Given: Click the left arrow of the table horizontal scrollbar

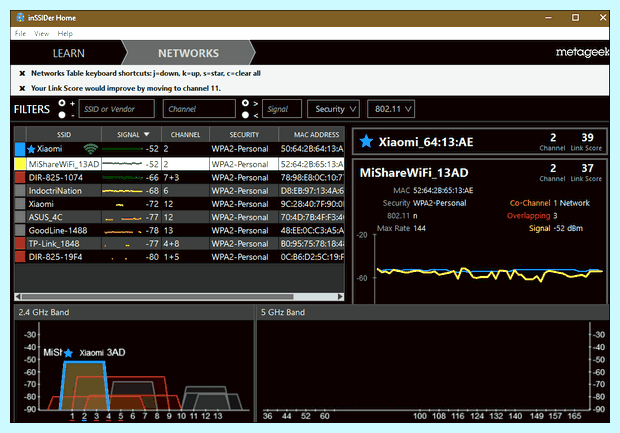Looking at the screenshot, I should click(18, 297).
